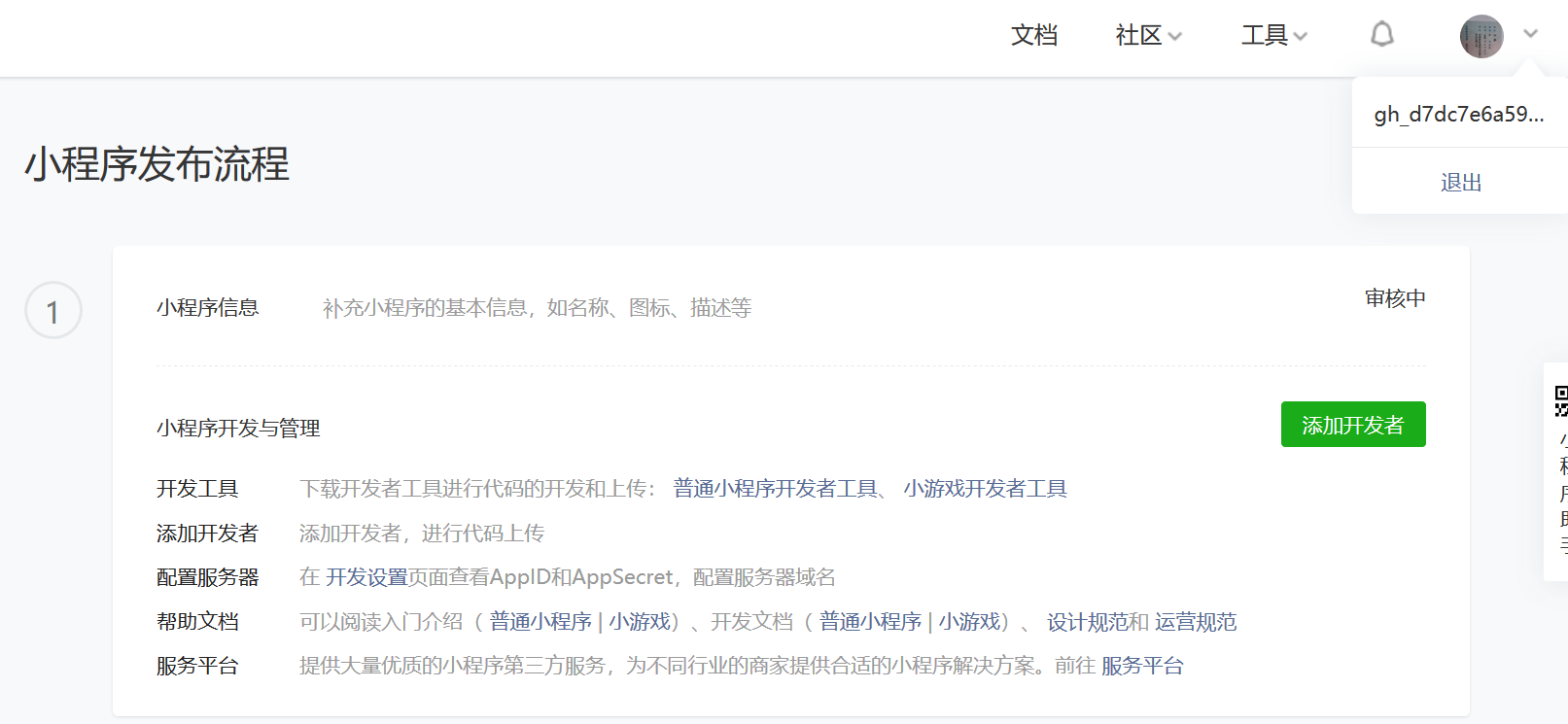
Task: Click the 审核中 status text
Action: click(1395, 298)
